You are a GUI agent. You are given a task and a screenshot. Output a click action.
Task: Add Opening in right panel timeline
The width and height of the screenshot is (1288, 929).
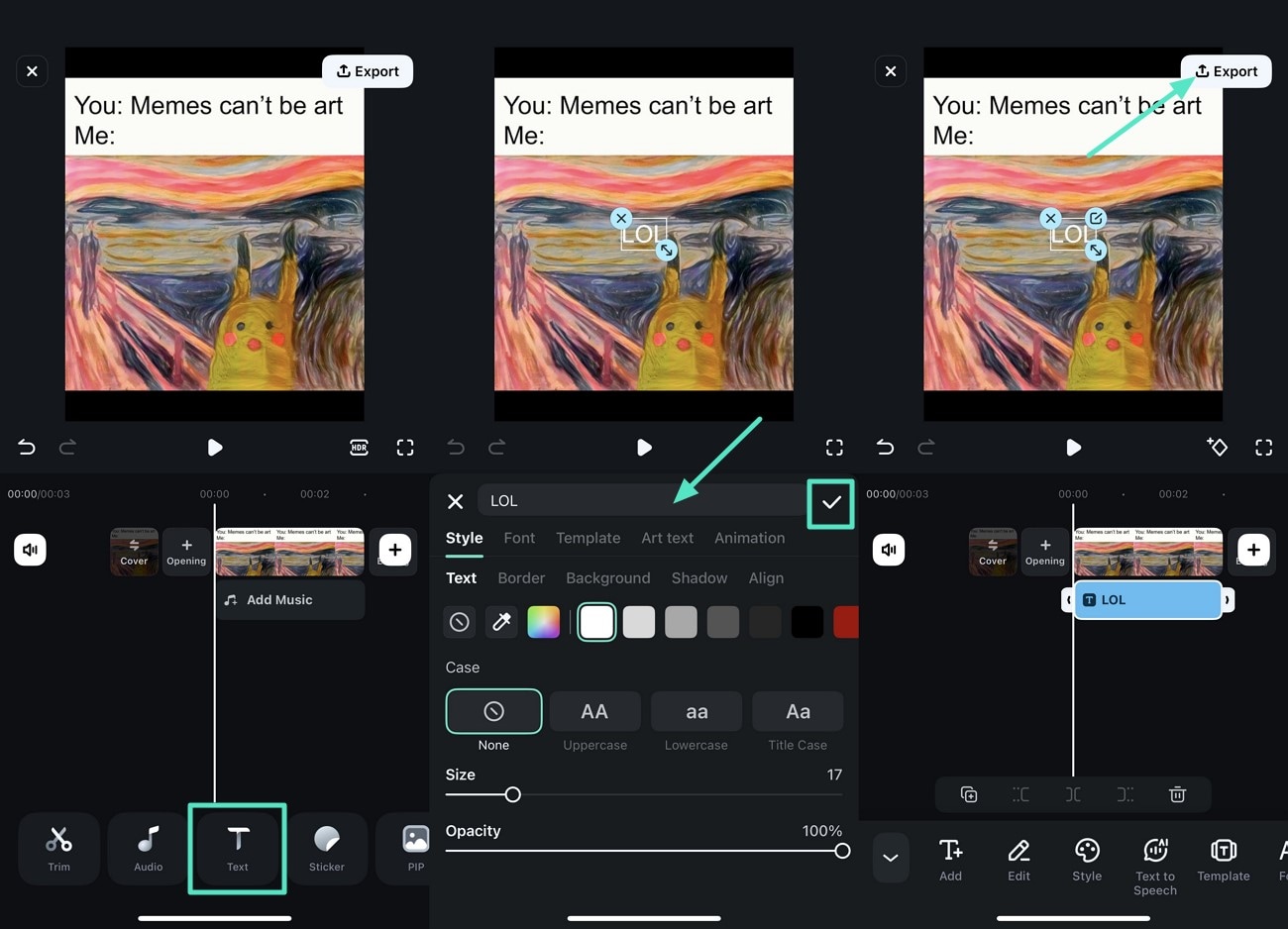pyautogui.click(x=1044, y=552)
